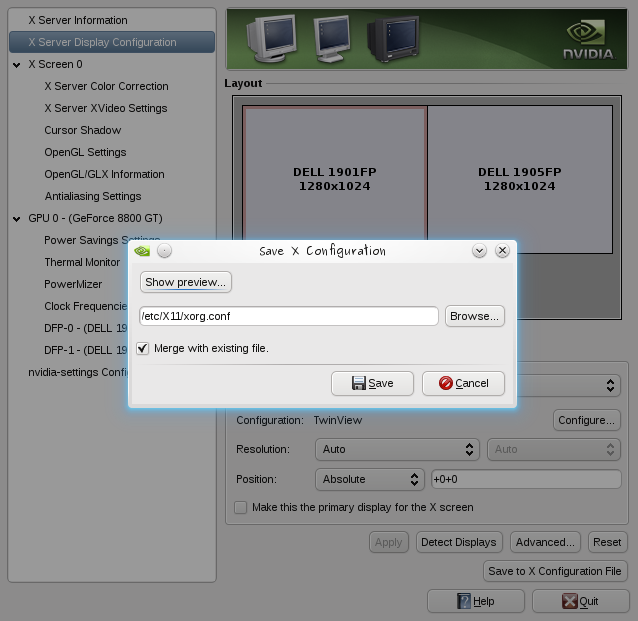Click the NVIDIA logo in the banner
The height and width of the screenshot is (621, 638).
coord(586,40)
